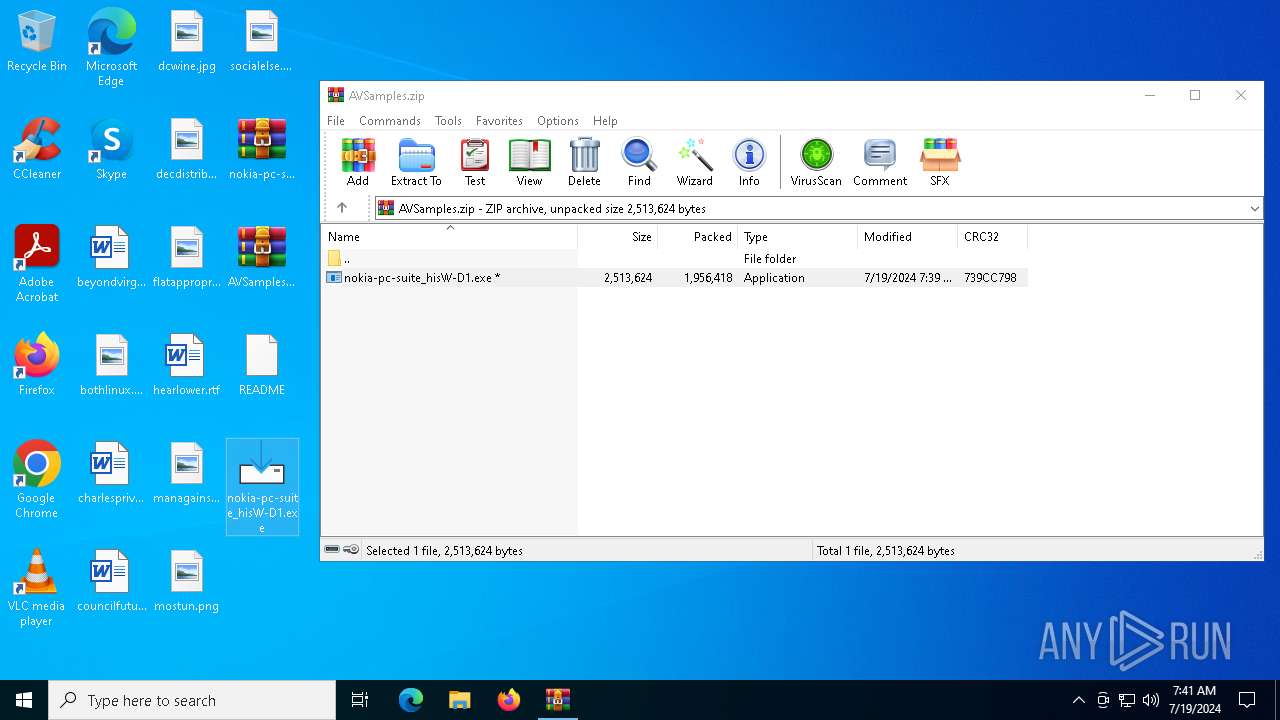Viewport: 1280px width, 720px height.
Task: Select the hearlower.rtf desktop file
Action: (187, 366)
